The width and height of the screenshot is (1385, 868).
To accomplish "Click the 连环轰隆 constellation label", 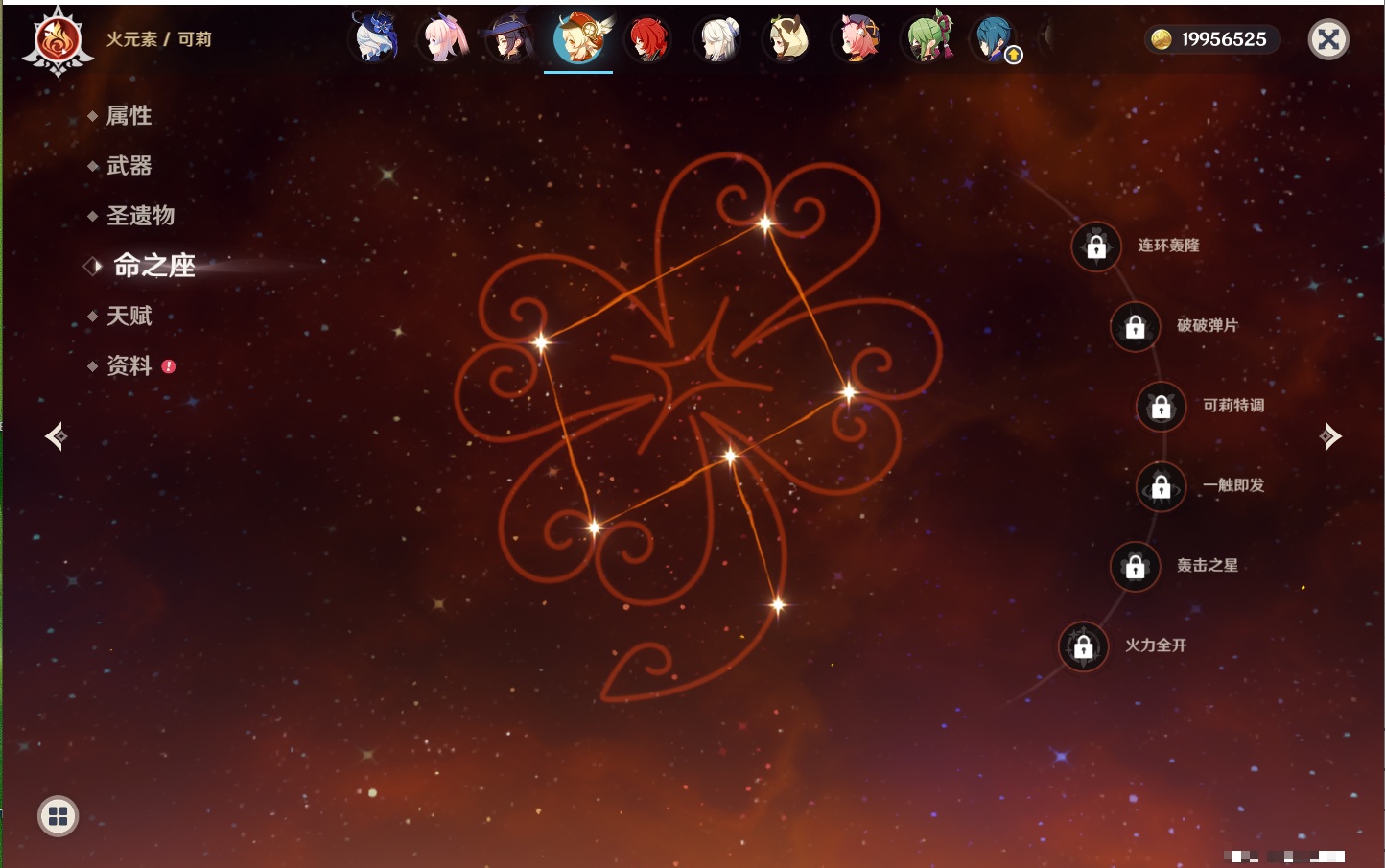I will coord(1168,246).
